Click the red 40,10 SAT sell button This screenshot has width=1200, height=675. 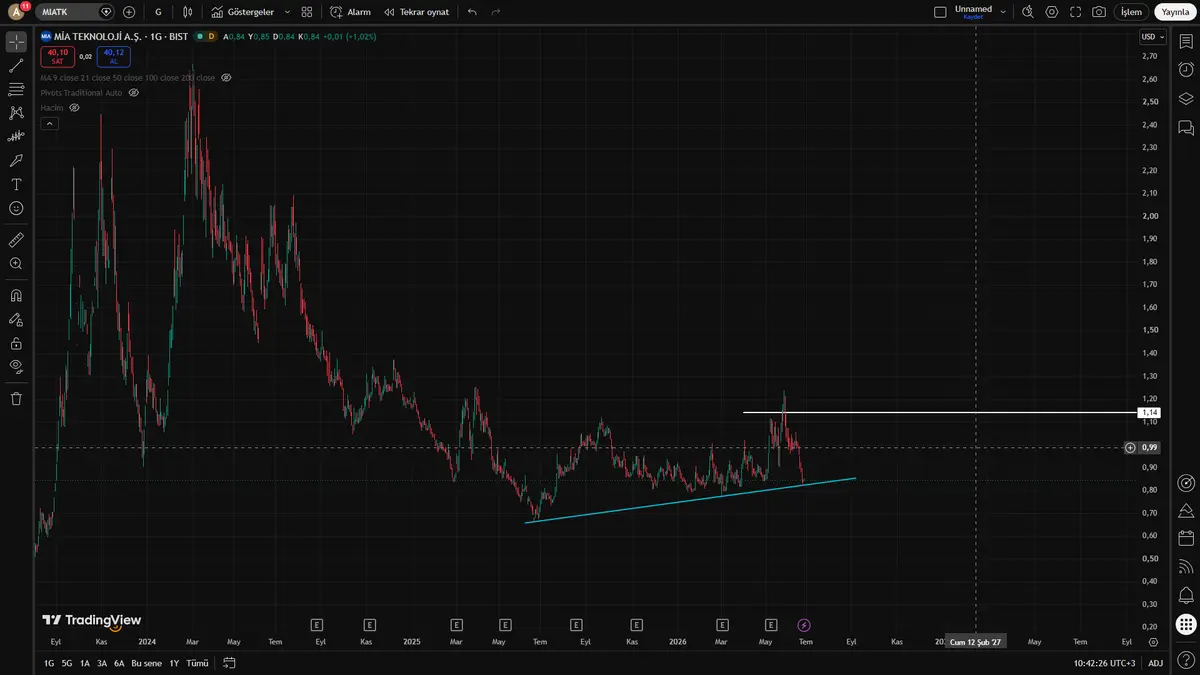pyautogui.click(x=57, y=56)
